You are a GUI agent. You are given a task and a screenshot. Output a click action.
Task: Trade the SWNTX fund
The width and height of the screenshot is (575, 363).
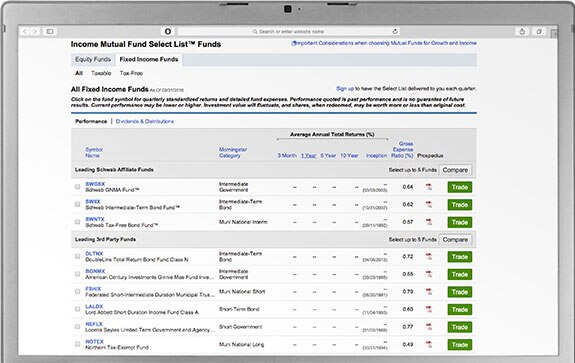point(460,223)
